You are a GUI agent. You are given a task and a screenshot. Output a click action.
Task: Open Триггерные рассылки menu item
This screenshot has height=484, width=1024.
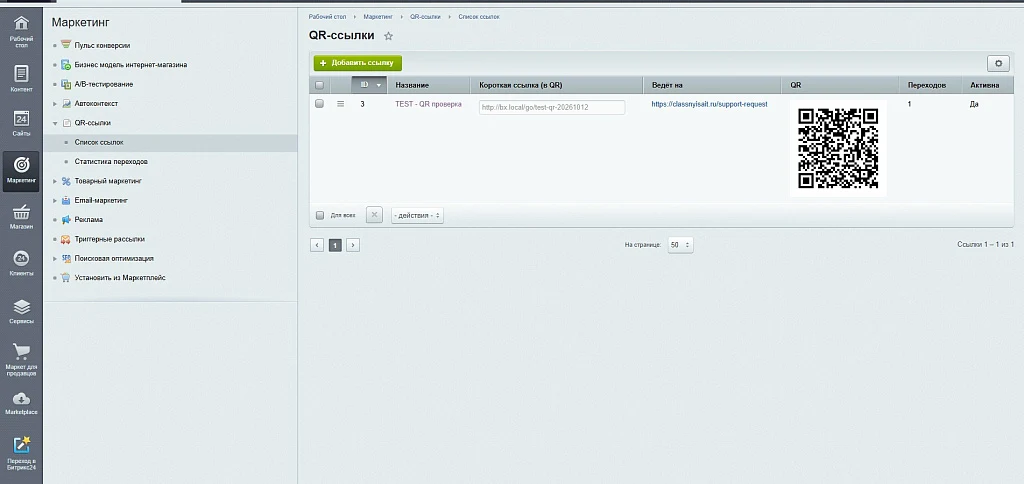110,239
